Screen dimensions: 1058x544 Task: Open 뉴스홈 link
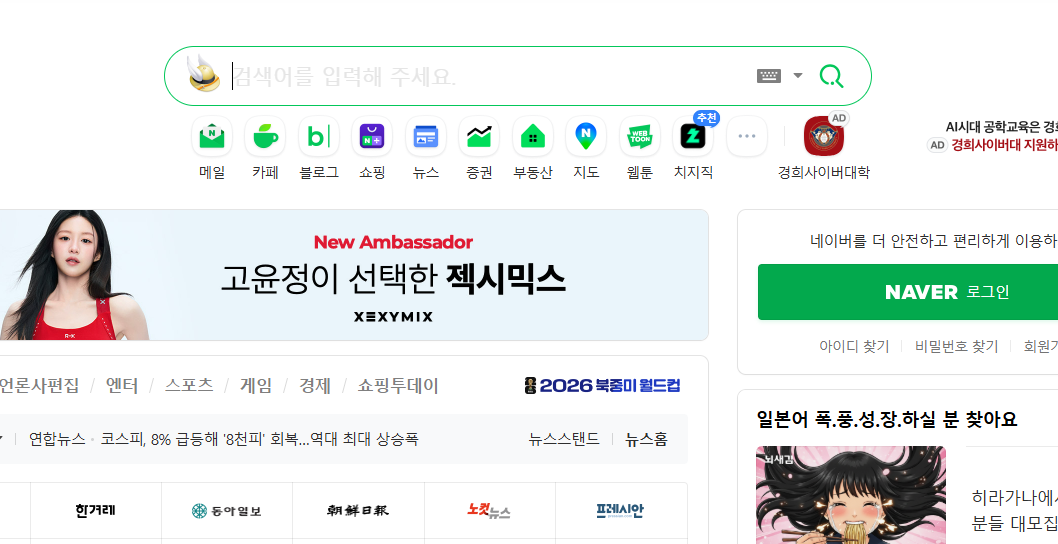(x=646, y=439)
